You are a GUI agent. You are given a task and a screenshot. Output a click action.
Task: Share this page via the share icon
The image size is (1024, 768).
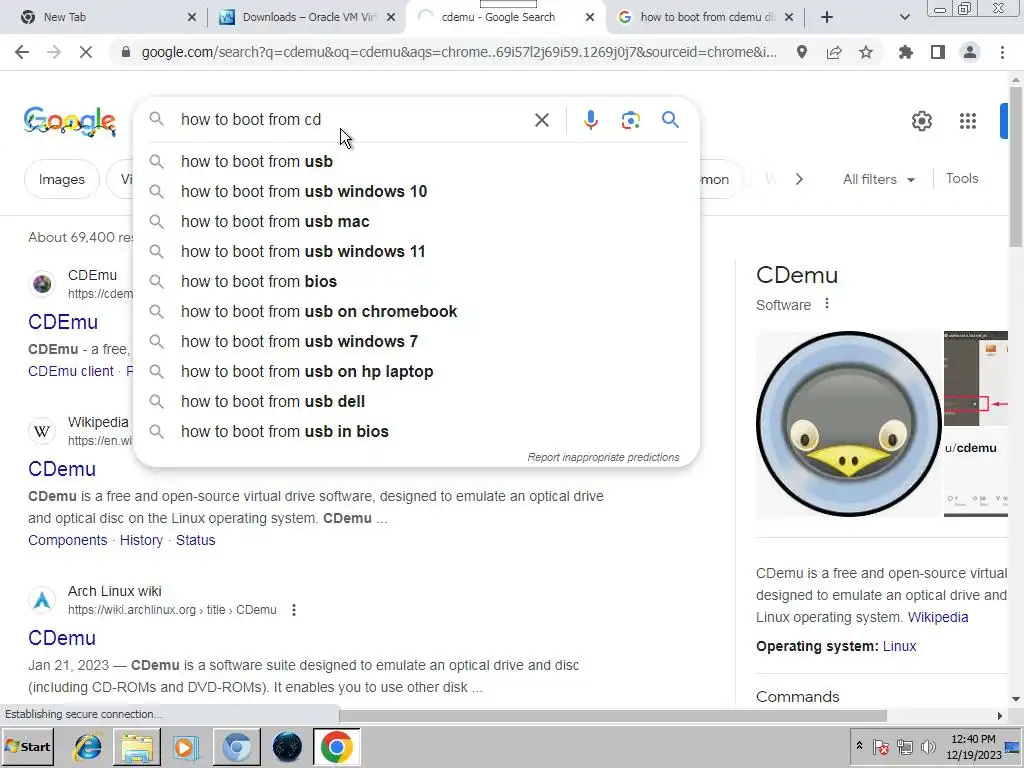(x=834, y=52)
